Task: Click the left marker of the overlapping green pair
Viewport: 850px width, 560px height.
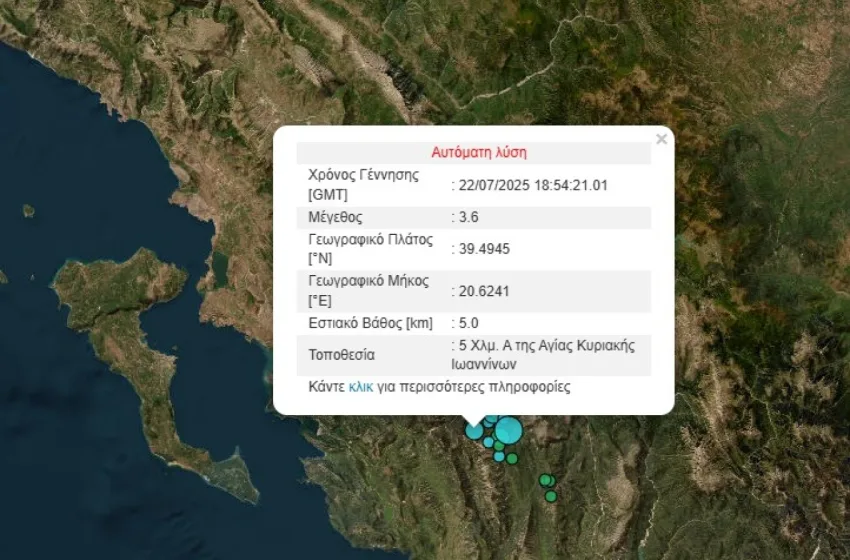Action: pos(544,480)
